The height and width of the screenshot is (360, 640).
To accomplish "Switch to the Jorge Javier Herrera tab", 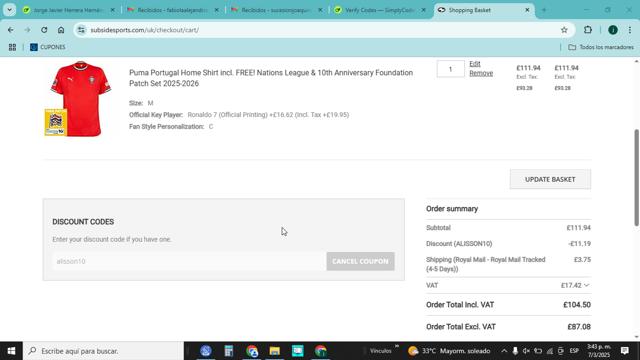I will (x=69, y=10).
